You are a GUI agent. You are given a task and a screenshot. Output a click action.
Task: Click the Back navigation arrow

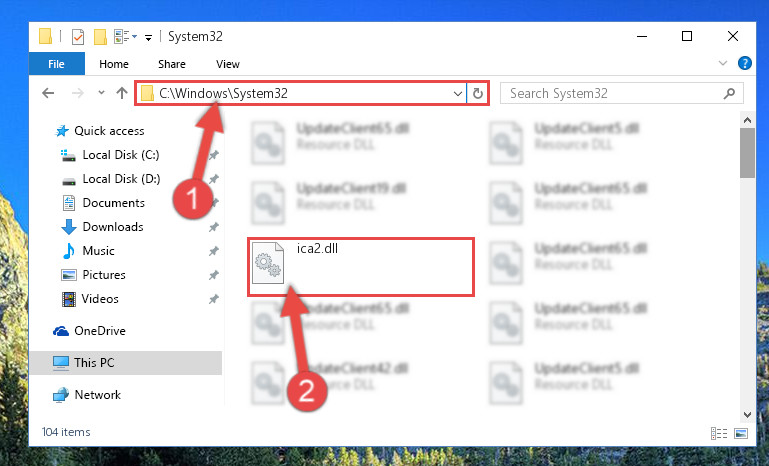(x=48, y=93)
